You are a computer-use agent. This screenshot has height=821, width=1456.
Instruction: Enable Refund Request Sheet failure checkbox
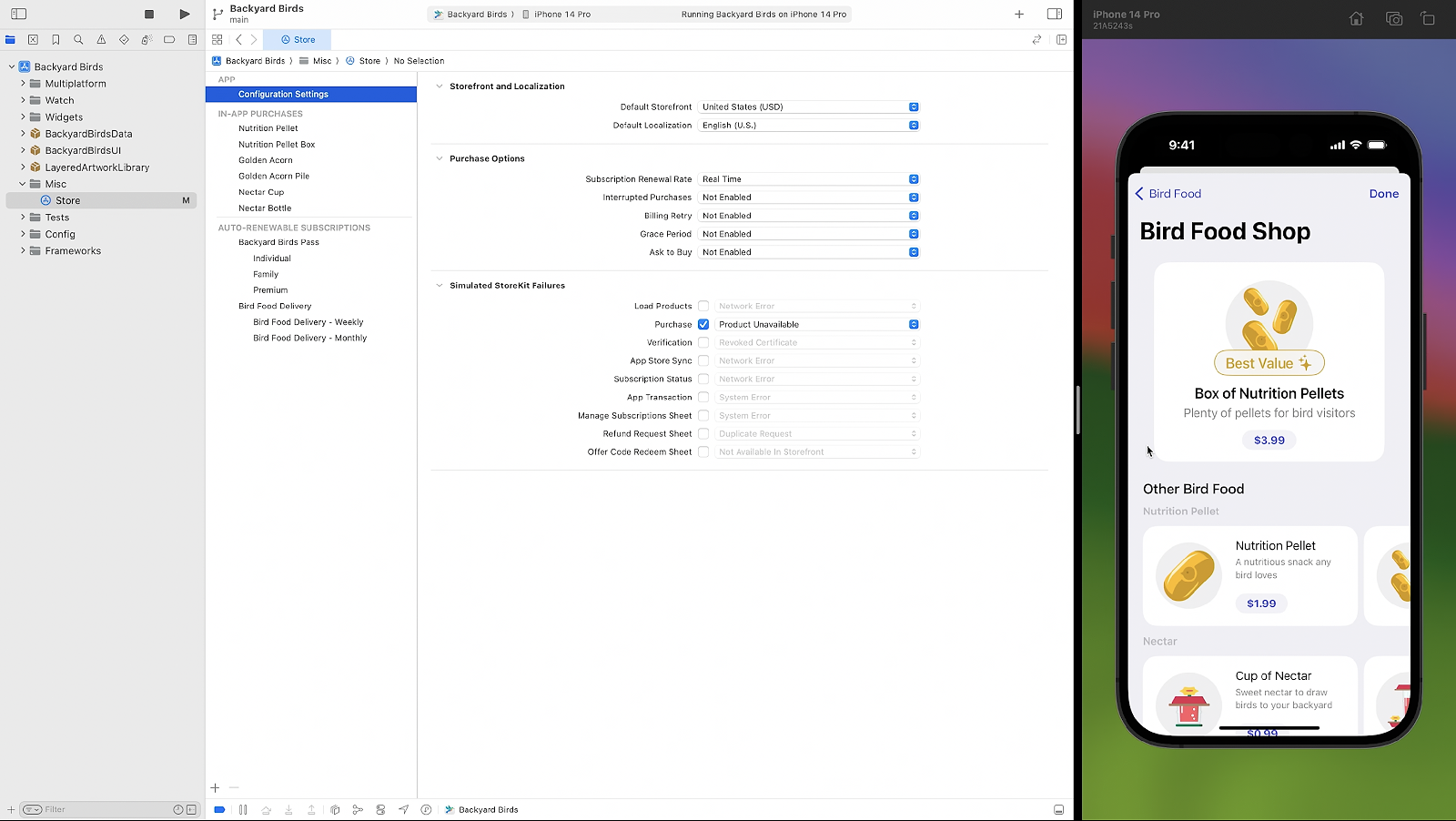703,433
